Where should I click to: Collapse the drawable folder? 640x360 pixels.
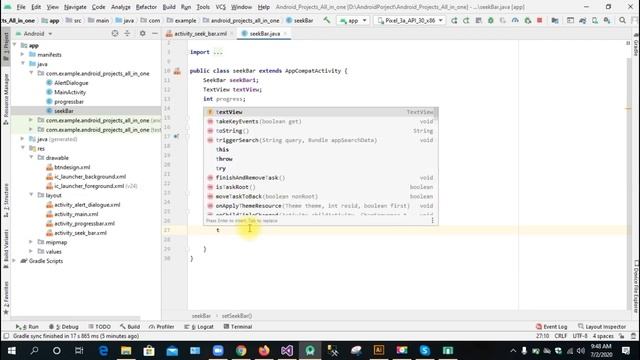31,158
